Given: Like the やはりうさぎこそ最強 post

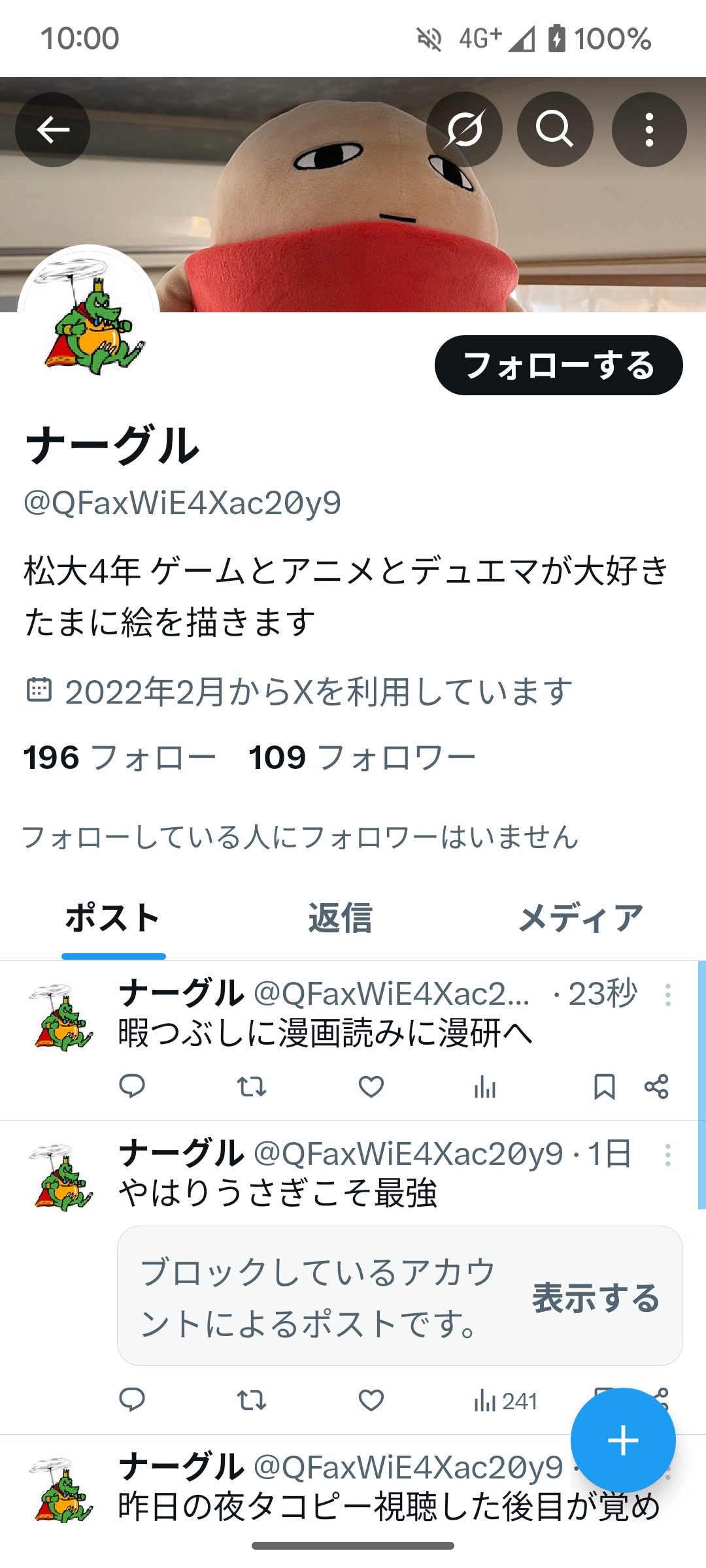Looking at the screenshot, I should (x=371, y=1400).
